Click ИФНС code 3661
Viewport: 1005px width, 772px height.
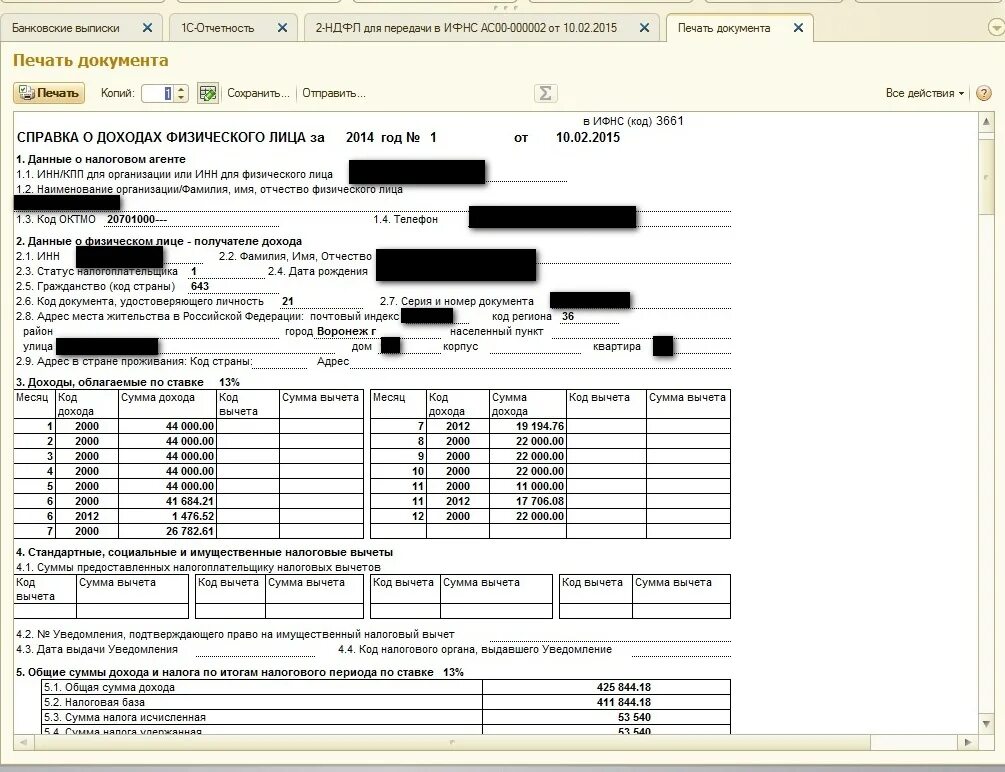pos(670,121)
